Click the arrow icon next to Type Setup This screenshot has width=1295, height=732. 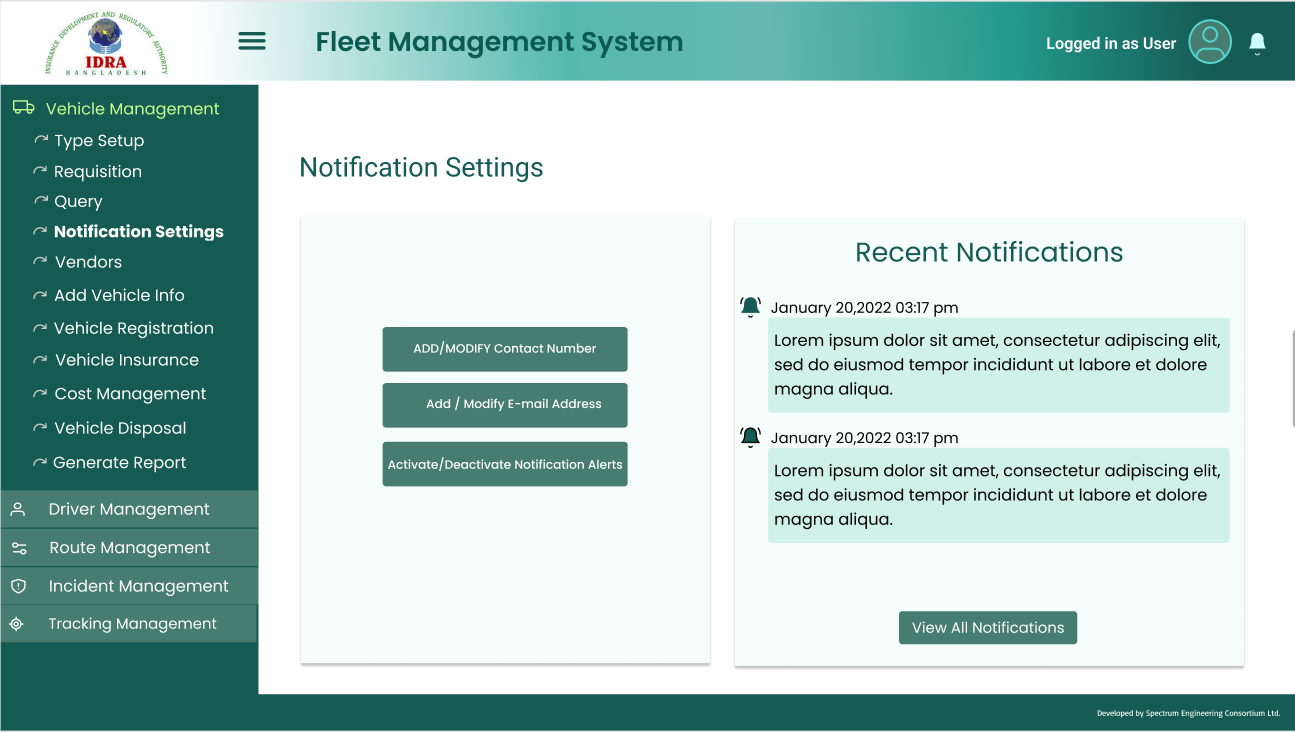point(41,140)
